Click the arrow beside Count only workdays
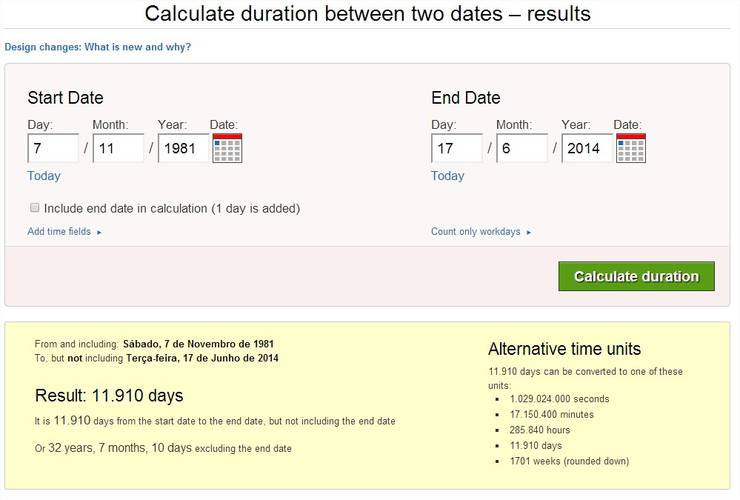The height and width of the screenshot is (500, 740). pyautogui.click(x=529, y=232)
